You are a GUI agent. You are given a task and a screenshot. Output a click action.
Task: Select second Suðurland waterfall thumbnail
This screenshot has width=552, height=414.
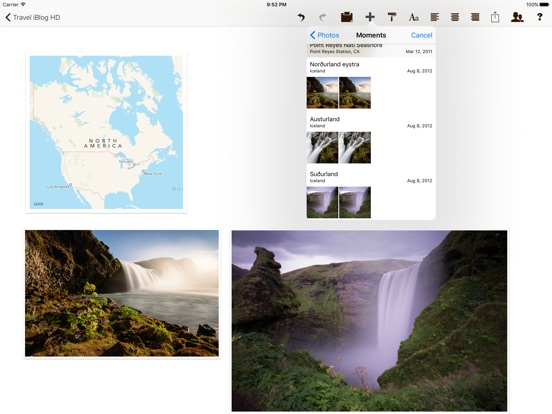[x=355, y=202]
